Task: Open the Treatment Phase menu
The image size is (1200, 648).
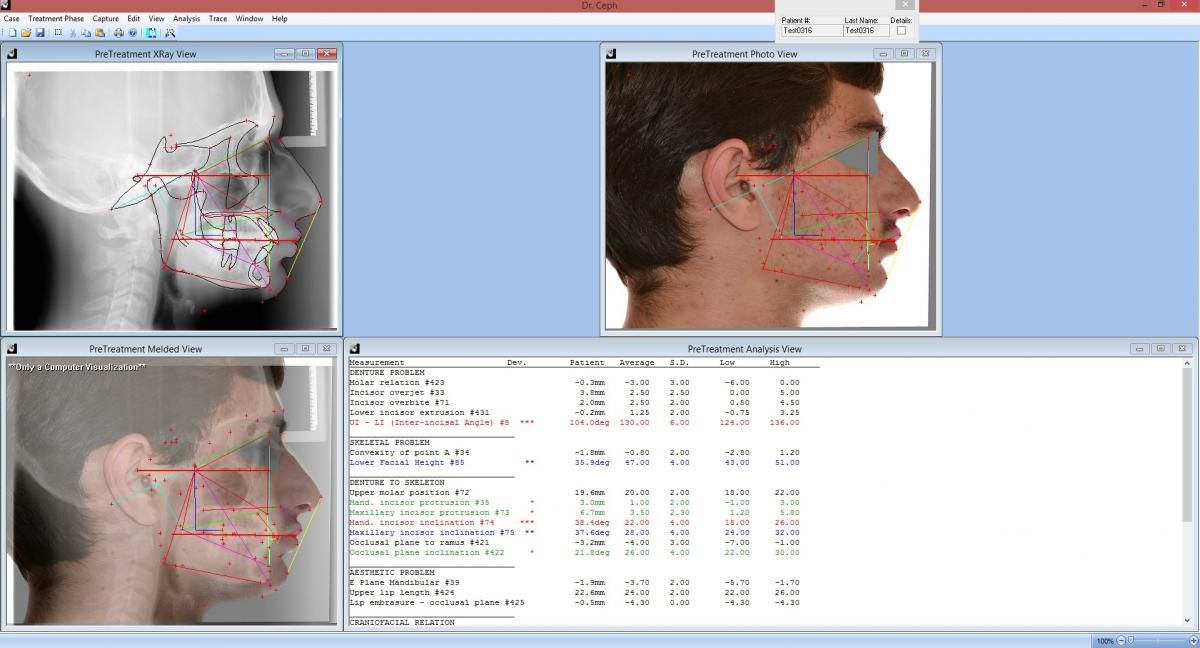Action: (56, 18)
